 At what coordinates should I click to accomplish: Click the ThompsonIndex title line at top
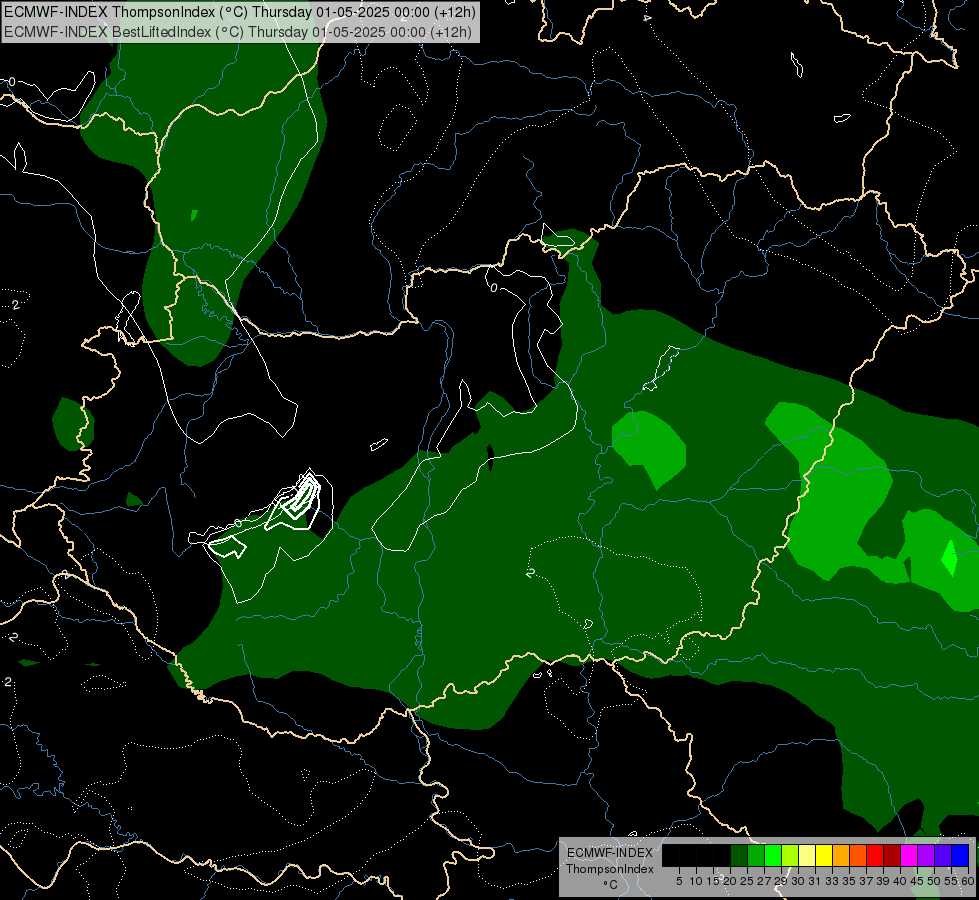(240, 11)
